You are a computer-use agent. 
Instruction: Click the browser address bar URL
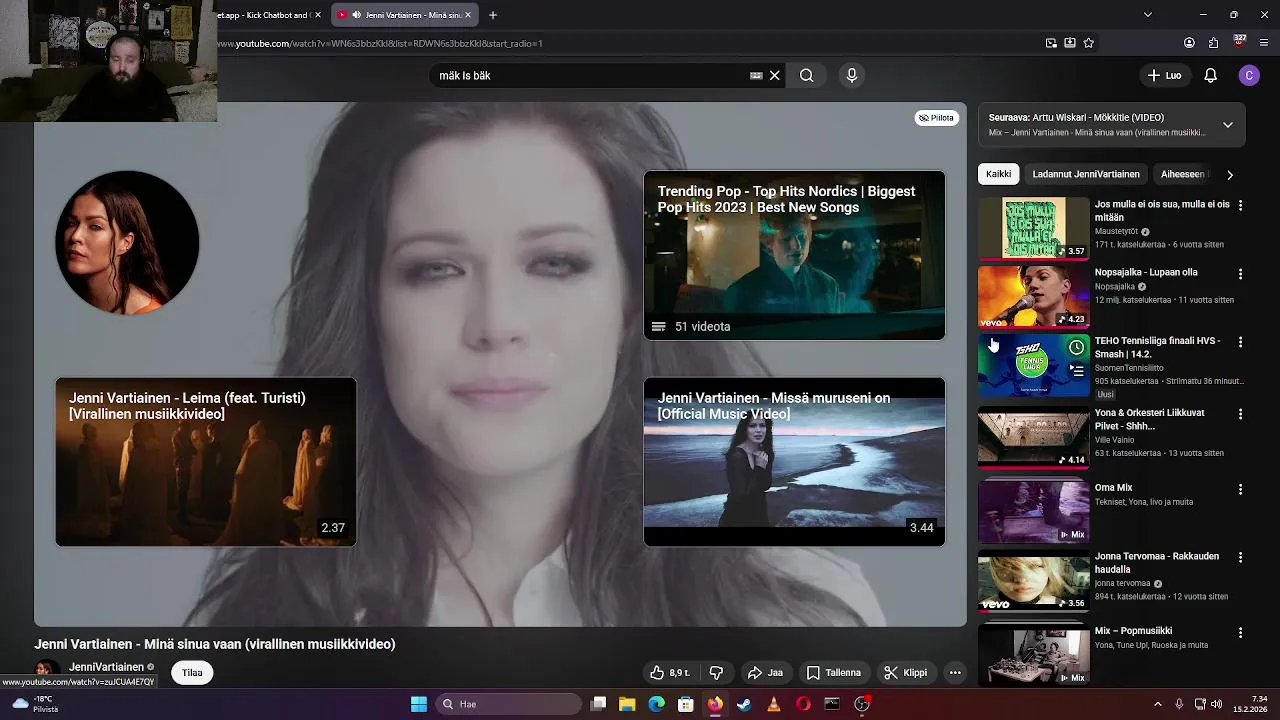click(x=380, y=43)
